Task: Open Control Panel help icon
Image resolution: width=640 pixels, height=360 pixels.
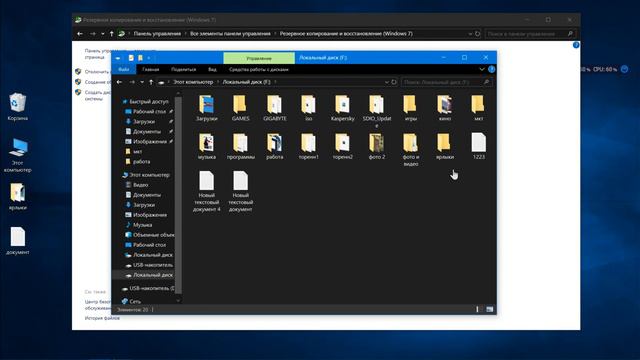Action: pos(576,45)
